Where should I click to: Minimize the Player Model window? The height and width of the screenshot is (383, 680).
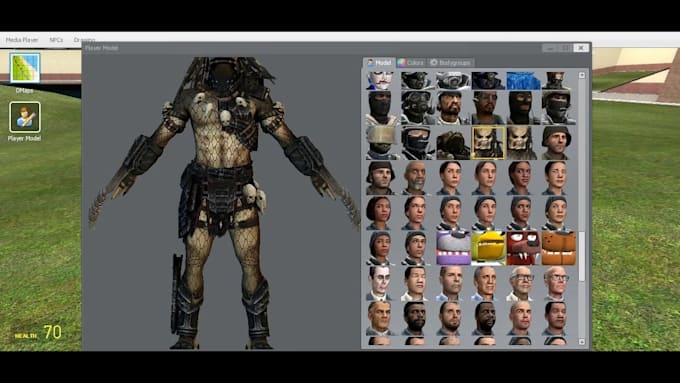(549, 48)
